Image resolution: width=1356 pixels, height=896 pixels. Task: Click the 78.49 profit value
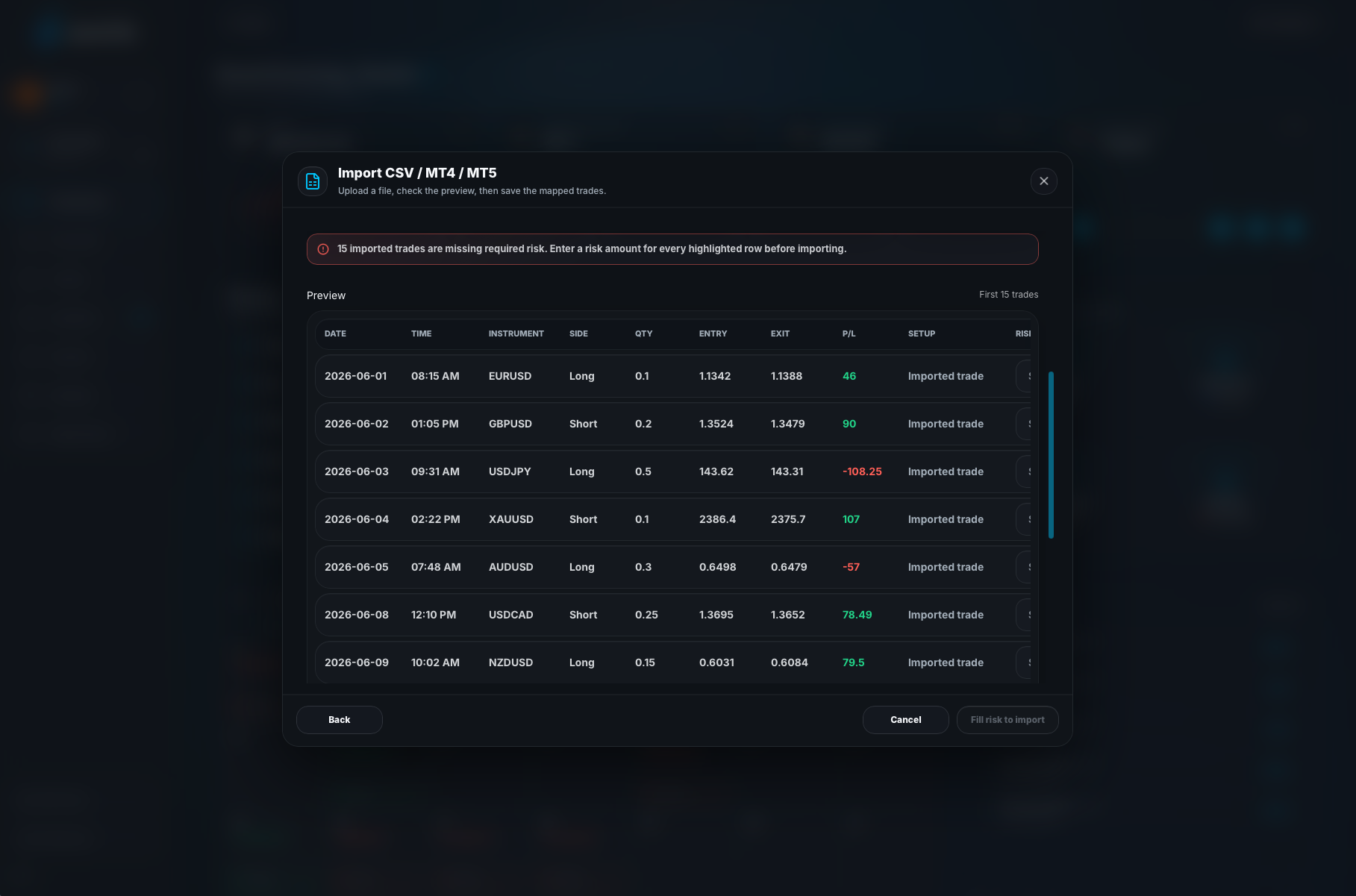pos(857,615)
